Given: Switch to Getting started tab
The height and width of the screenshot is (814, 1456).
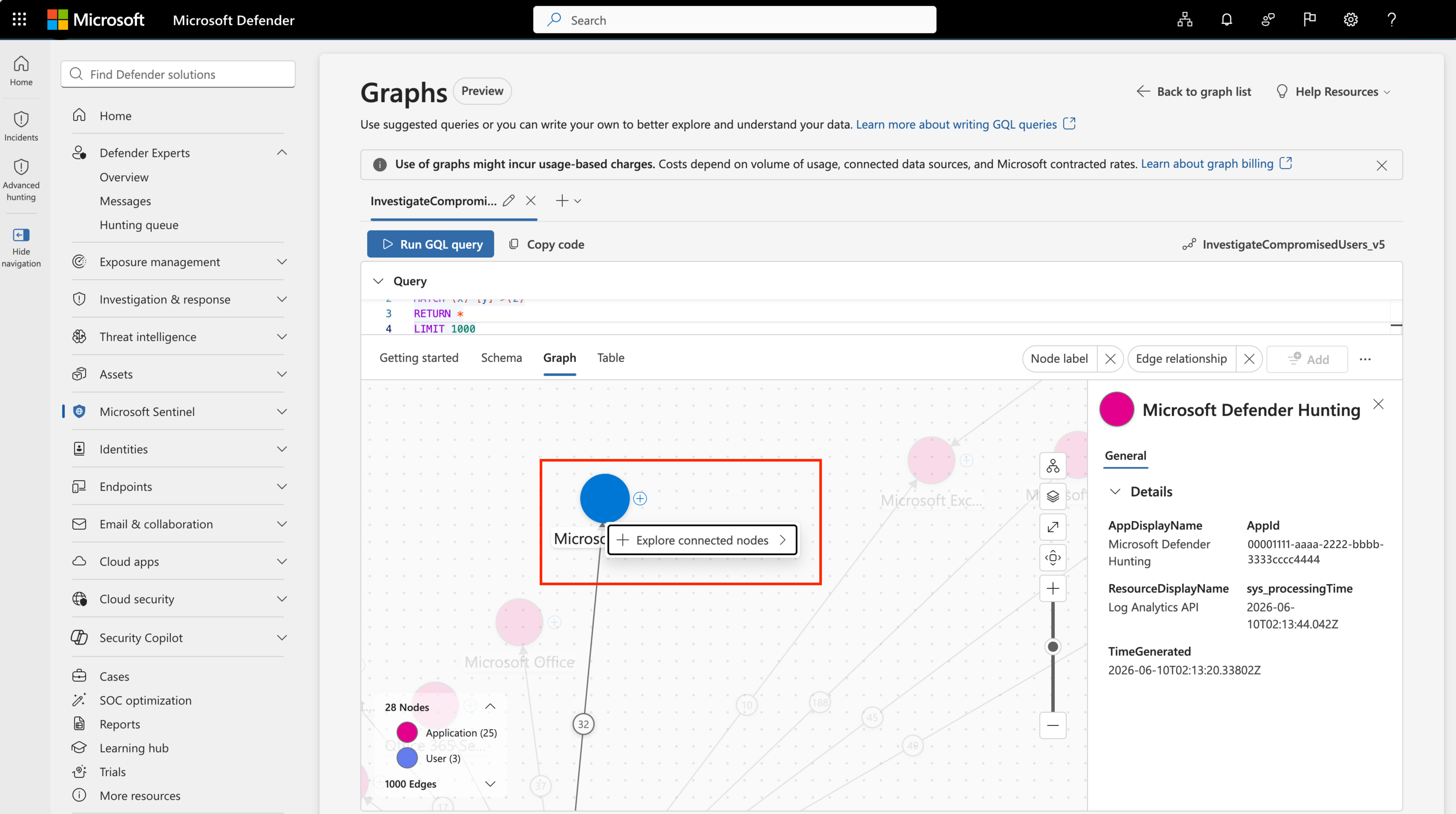Looking at the screenshot, I should click(x=419, y=358).
